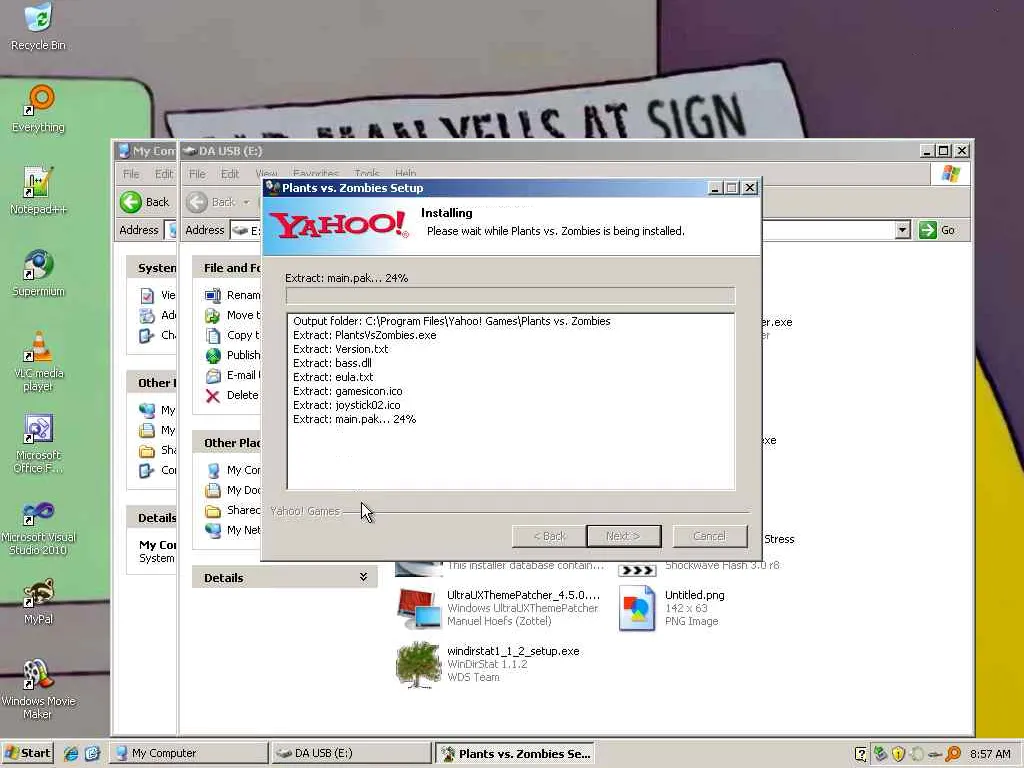Open the Microsoft Office desktop shortcut
The height and width of the screenshot is (768, 1024).
pyautogui.click(x=39, y=443)
